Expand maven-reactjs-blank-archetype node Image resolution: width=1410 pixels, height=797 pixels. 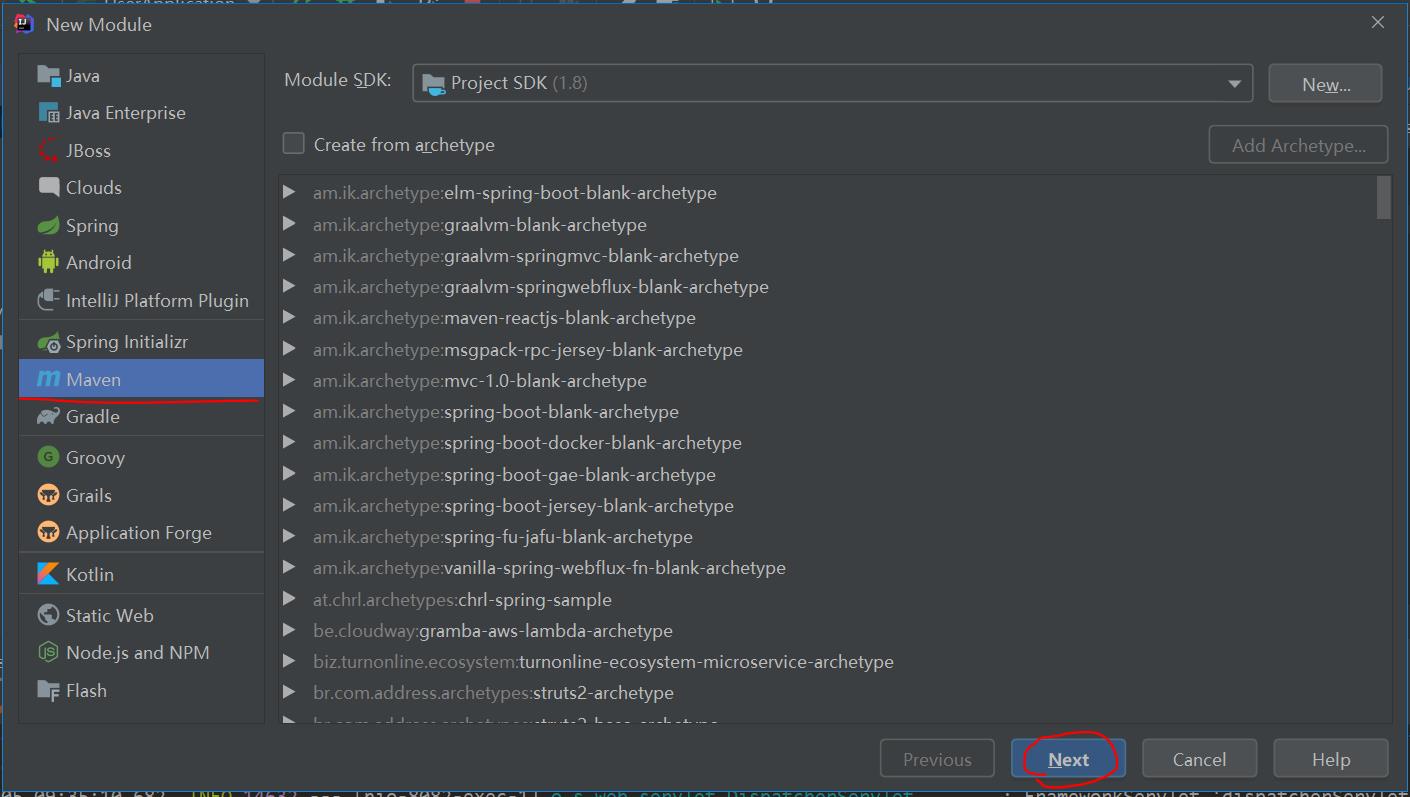point(289,317)
